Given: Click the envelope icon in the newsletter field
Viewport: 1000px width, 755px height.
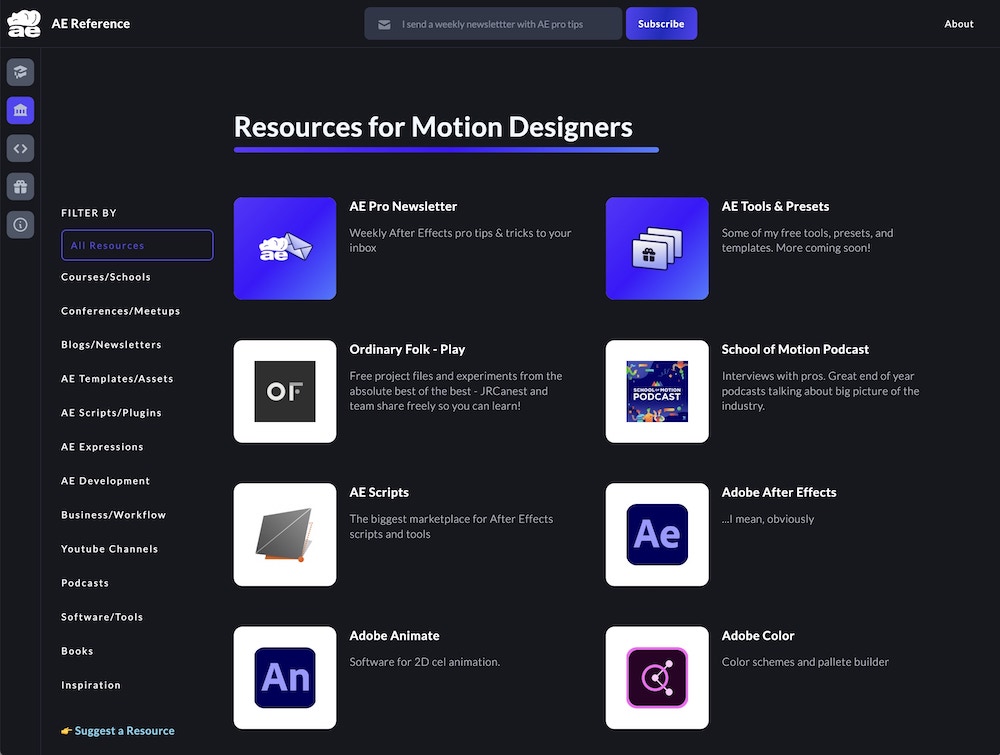Looking at the screenshot, I should [x=384, y=23].
